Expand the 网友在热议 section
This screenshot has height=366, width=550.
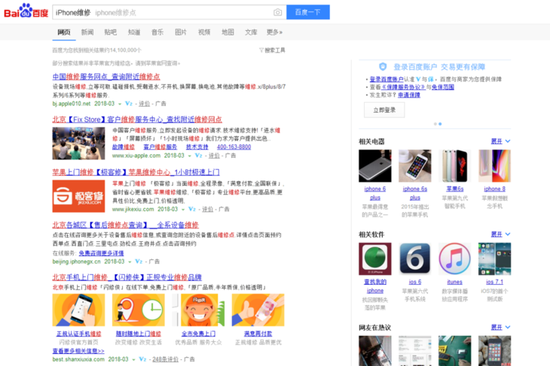pos(501,327)
